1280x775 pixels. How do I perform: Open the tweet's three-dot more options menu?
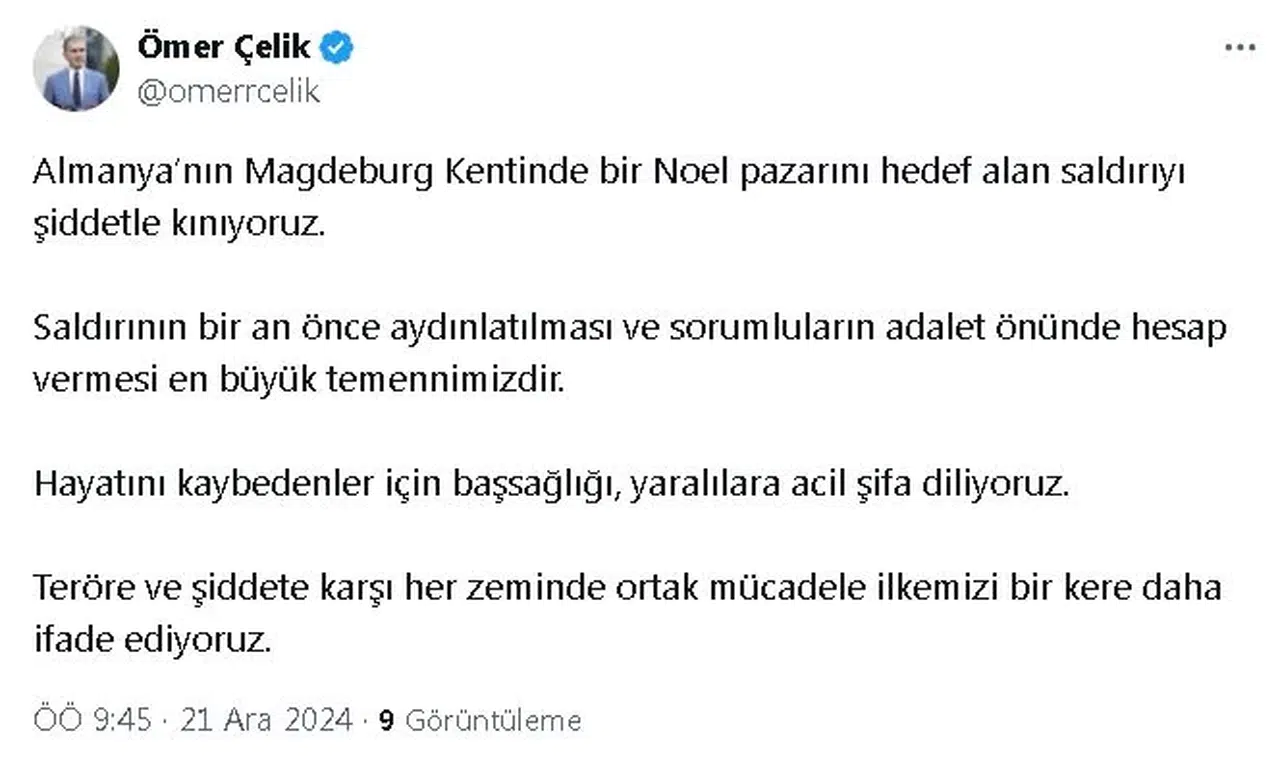point(1240,48)
